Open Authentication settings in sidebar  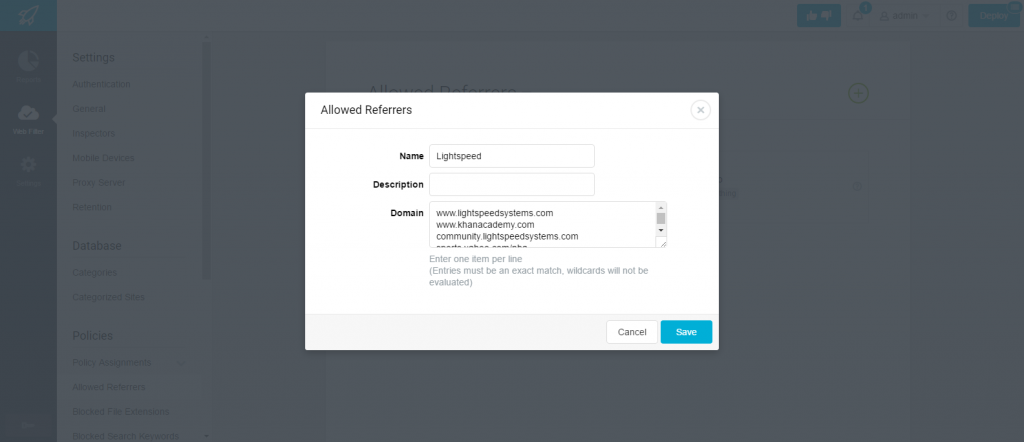101,84
